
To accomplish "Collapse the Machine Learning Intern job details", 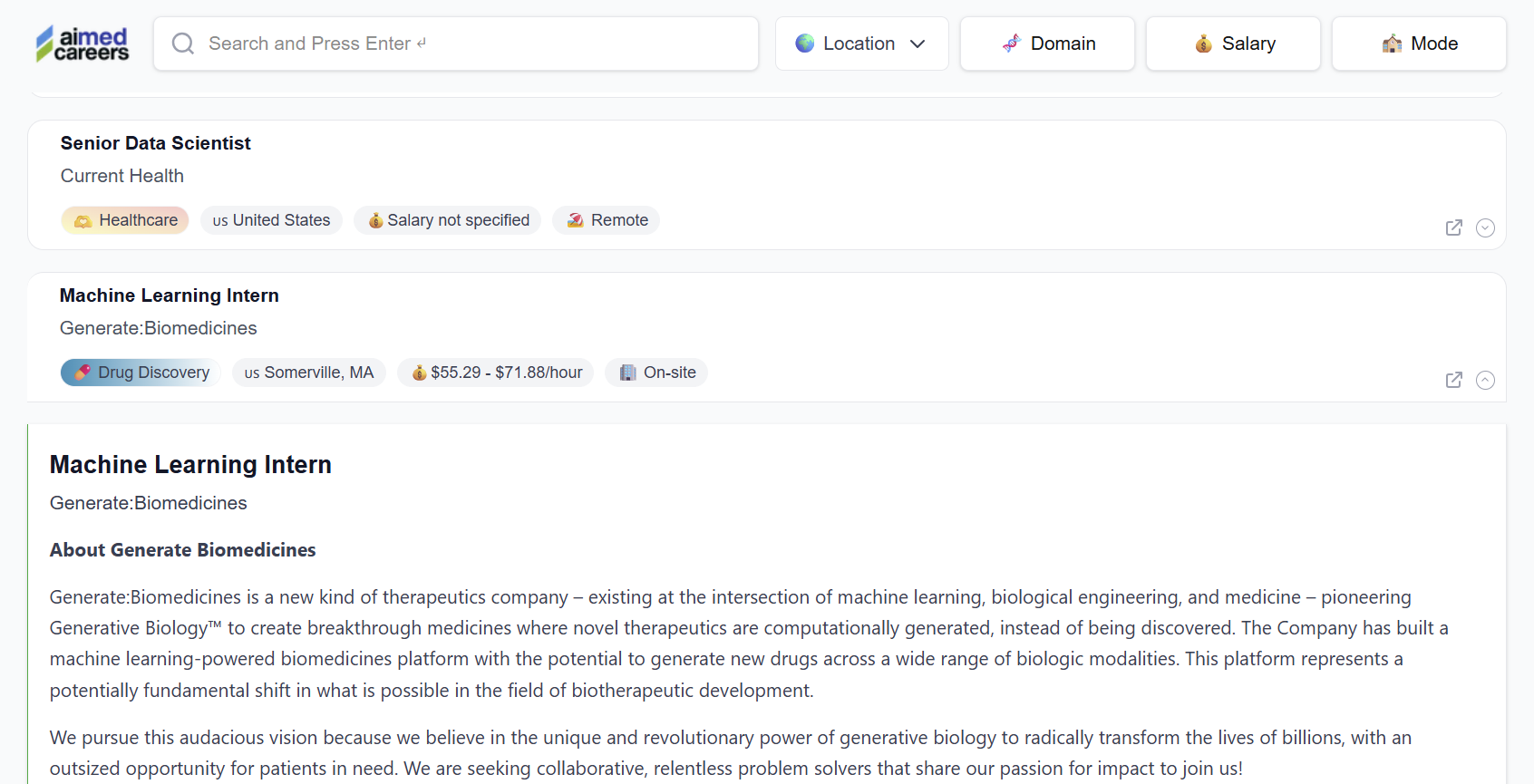I will tap(1485, 380).
